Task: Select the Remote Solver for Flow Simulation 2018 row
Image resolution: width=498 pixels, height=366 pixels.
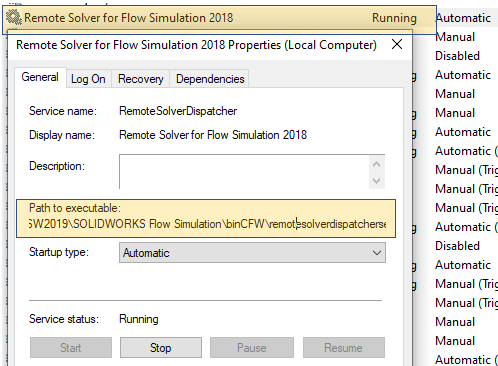Action: pyautogui.click(x=219, y=18)
